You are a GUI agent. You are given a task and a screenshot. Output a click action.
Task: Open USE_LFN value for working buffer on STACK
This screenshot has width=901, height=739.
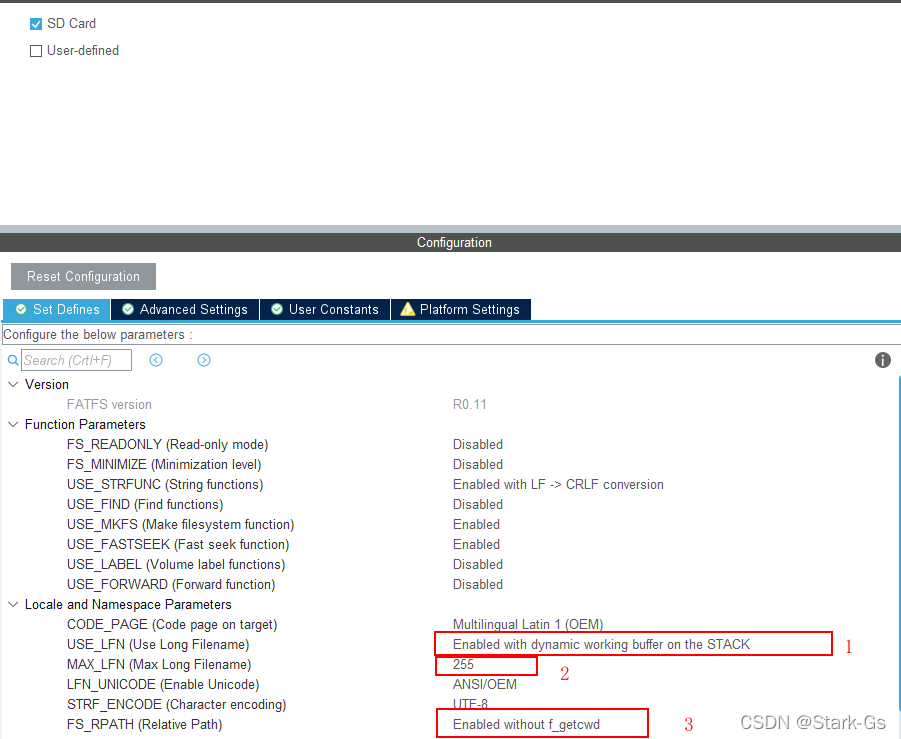[601, 645]
